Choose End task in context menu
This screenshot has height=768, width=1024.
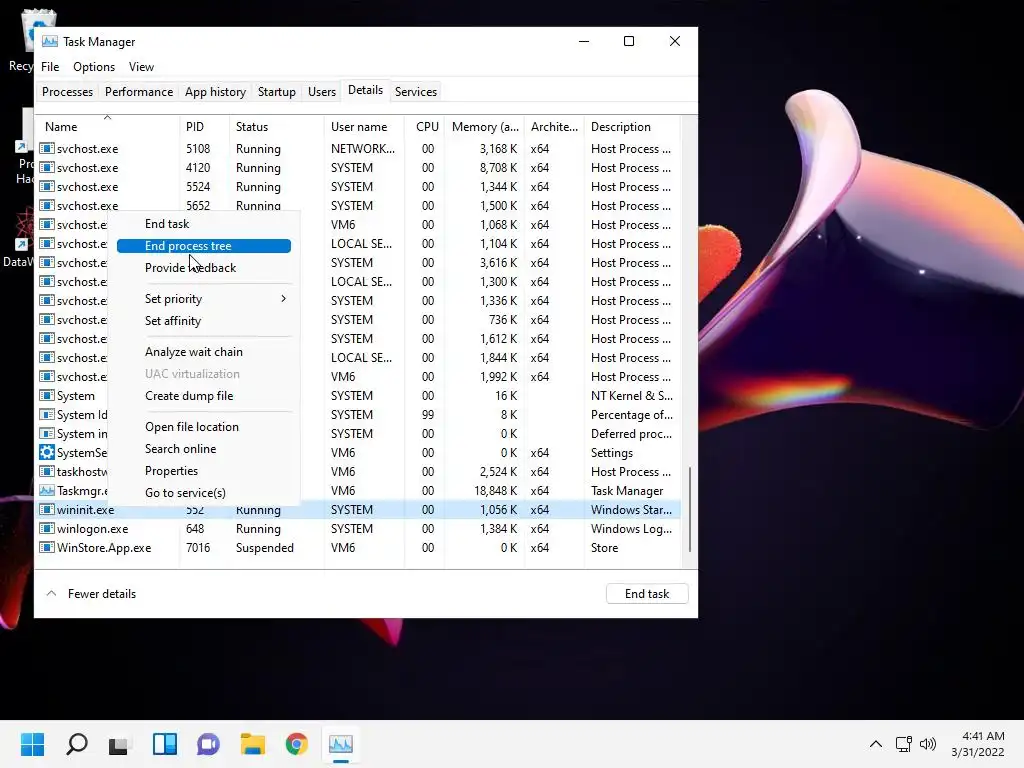tap(167, 224)
